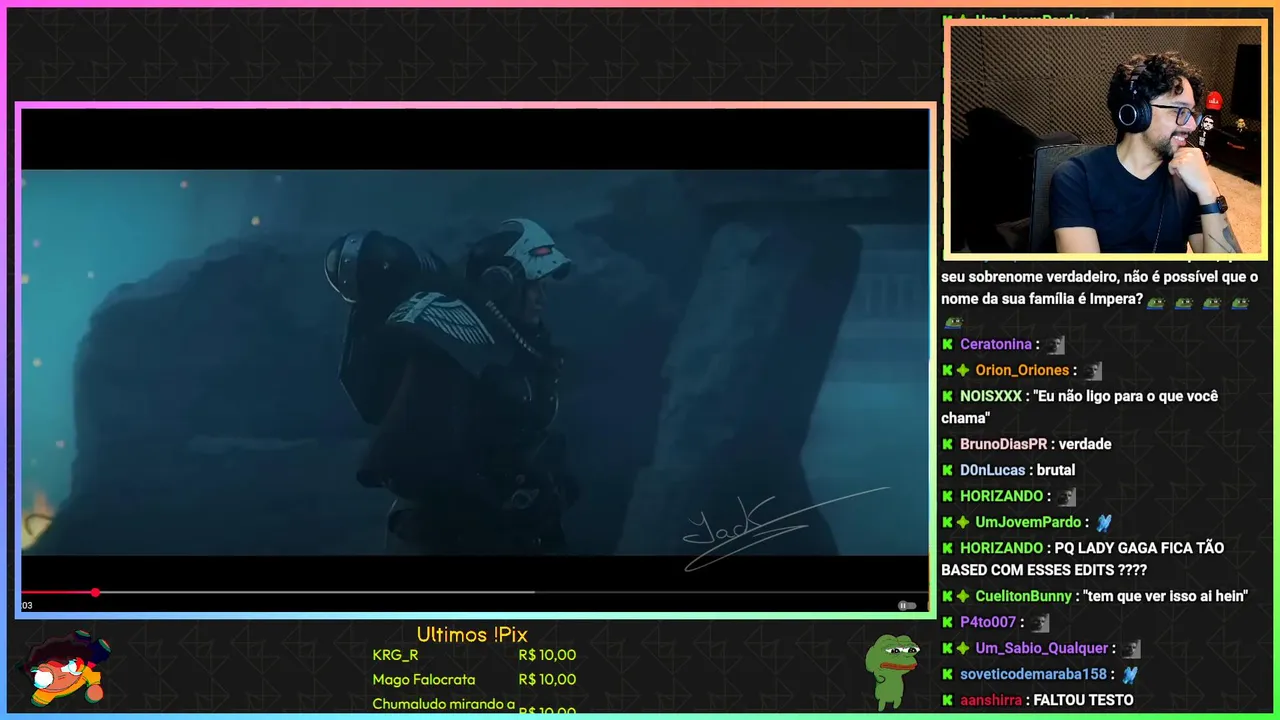Click the blue emote in soveticodemaraba158's message
The image size is (1280, 720).
(x=1130, y=675)
